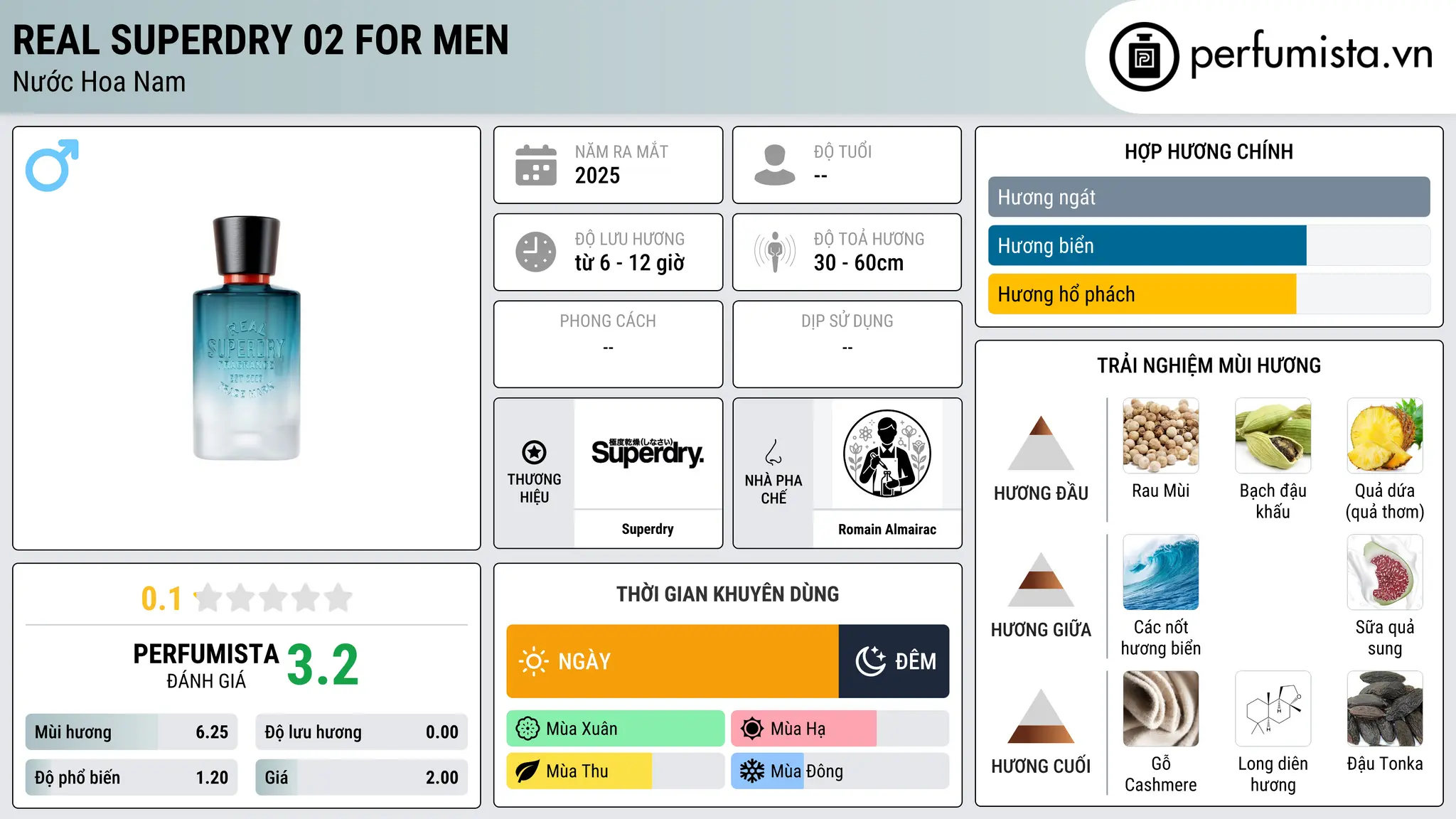Viewport: 1456px width, 819px height.
Task: Click the Giá 2.00 score bar
Action: (x=361, y=778)
